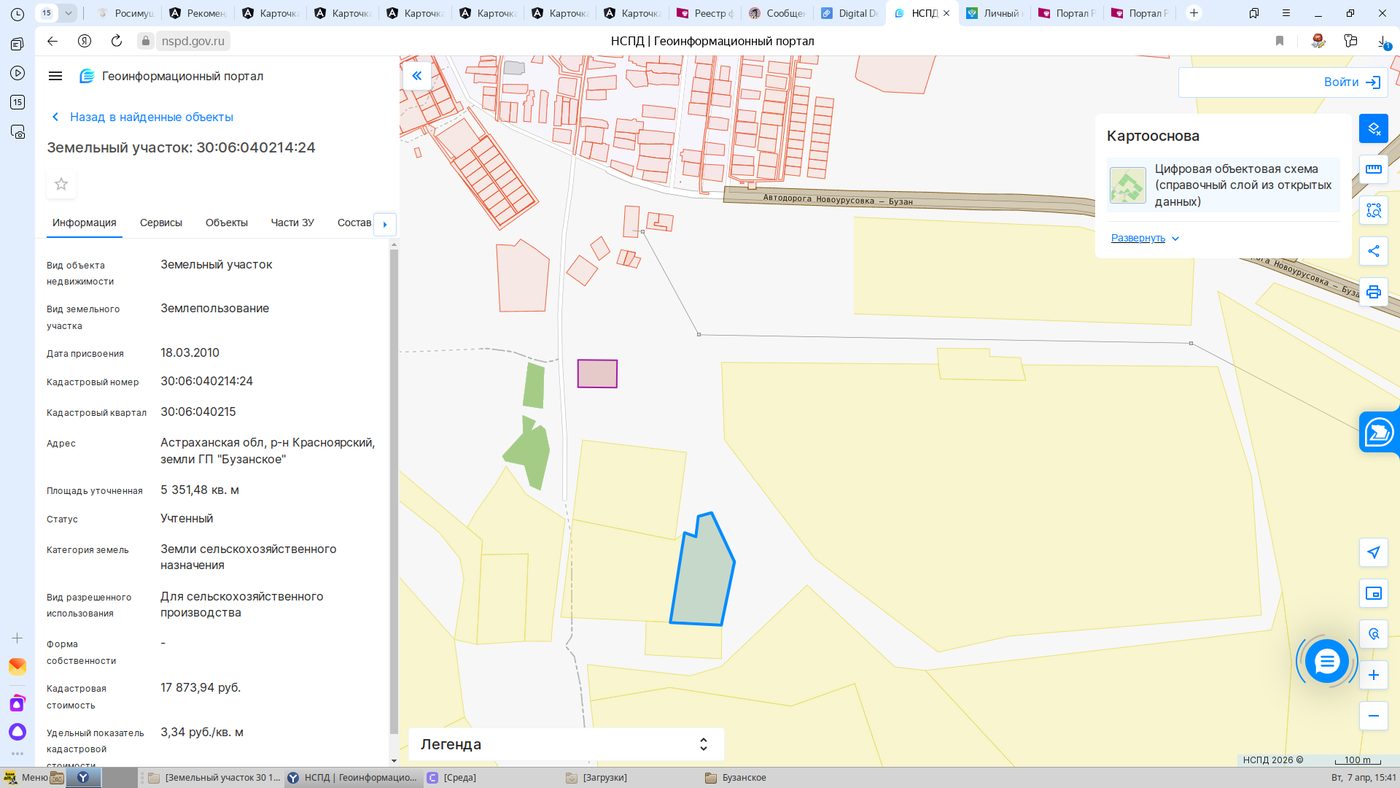Viewport: 1400px width, 788px height.
Task: Activate the my location arrow button
Action: pyautogui.click(x=1373, y=552)
